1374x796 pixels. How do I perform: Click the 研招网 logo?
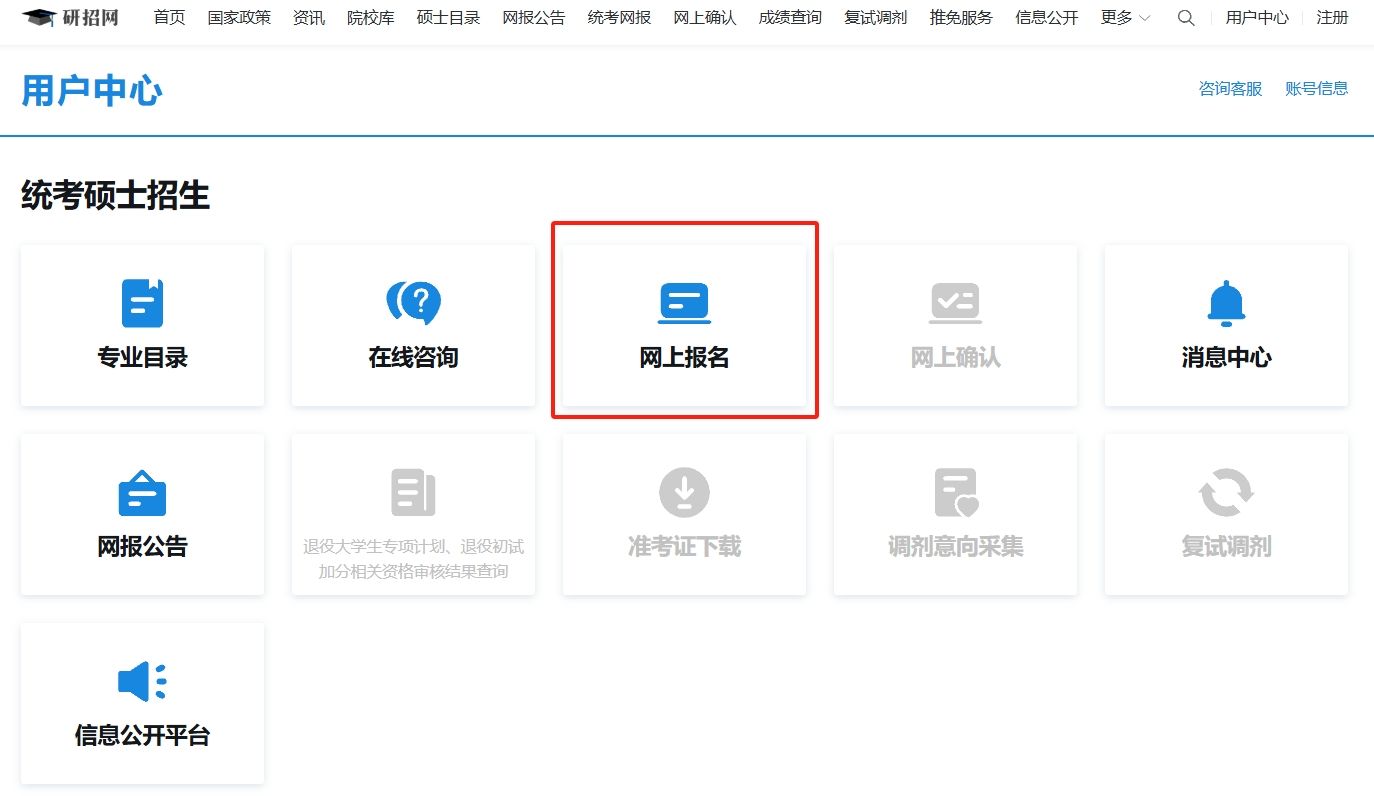pos(71,18)
